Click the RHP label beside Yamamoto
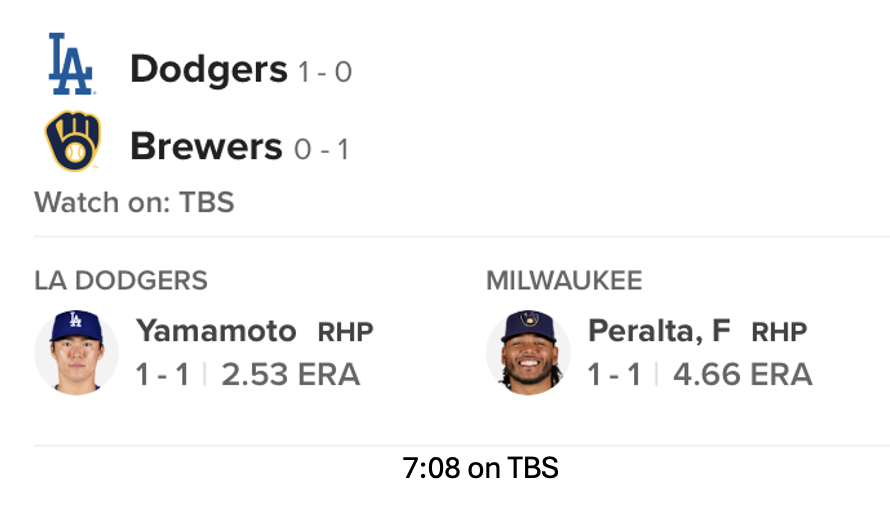Viewport: 890px width, 510px height. (345, 332)
